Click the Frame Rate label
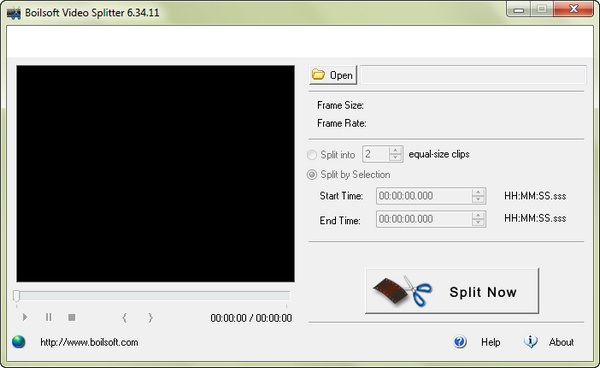 (342, 123)
